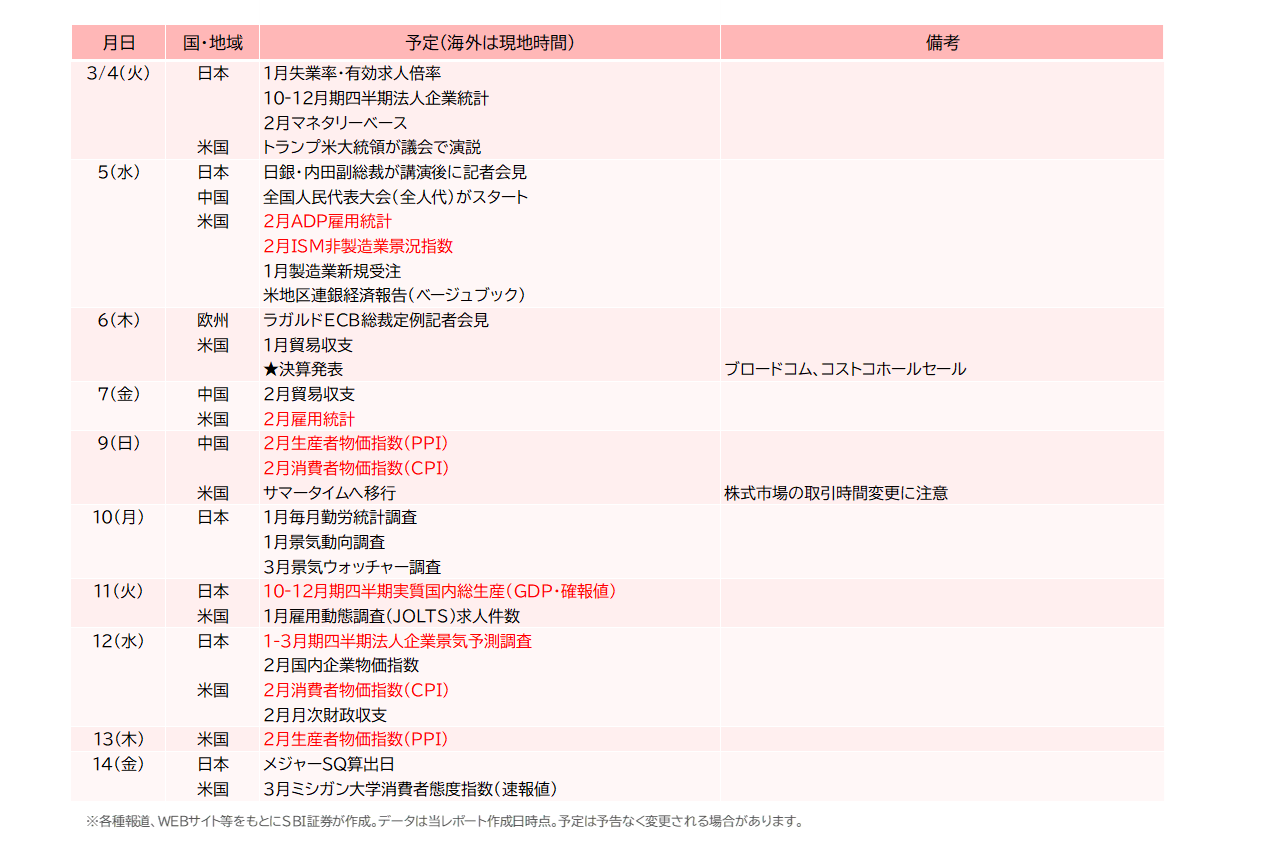Image resolution: width=1273 pixels, height=860 pixels.
Task: Click 1月雇用動態調査(JOLTS)求人件数 entry
Action: [391, 616]
